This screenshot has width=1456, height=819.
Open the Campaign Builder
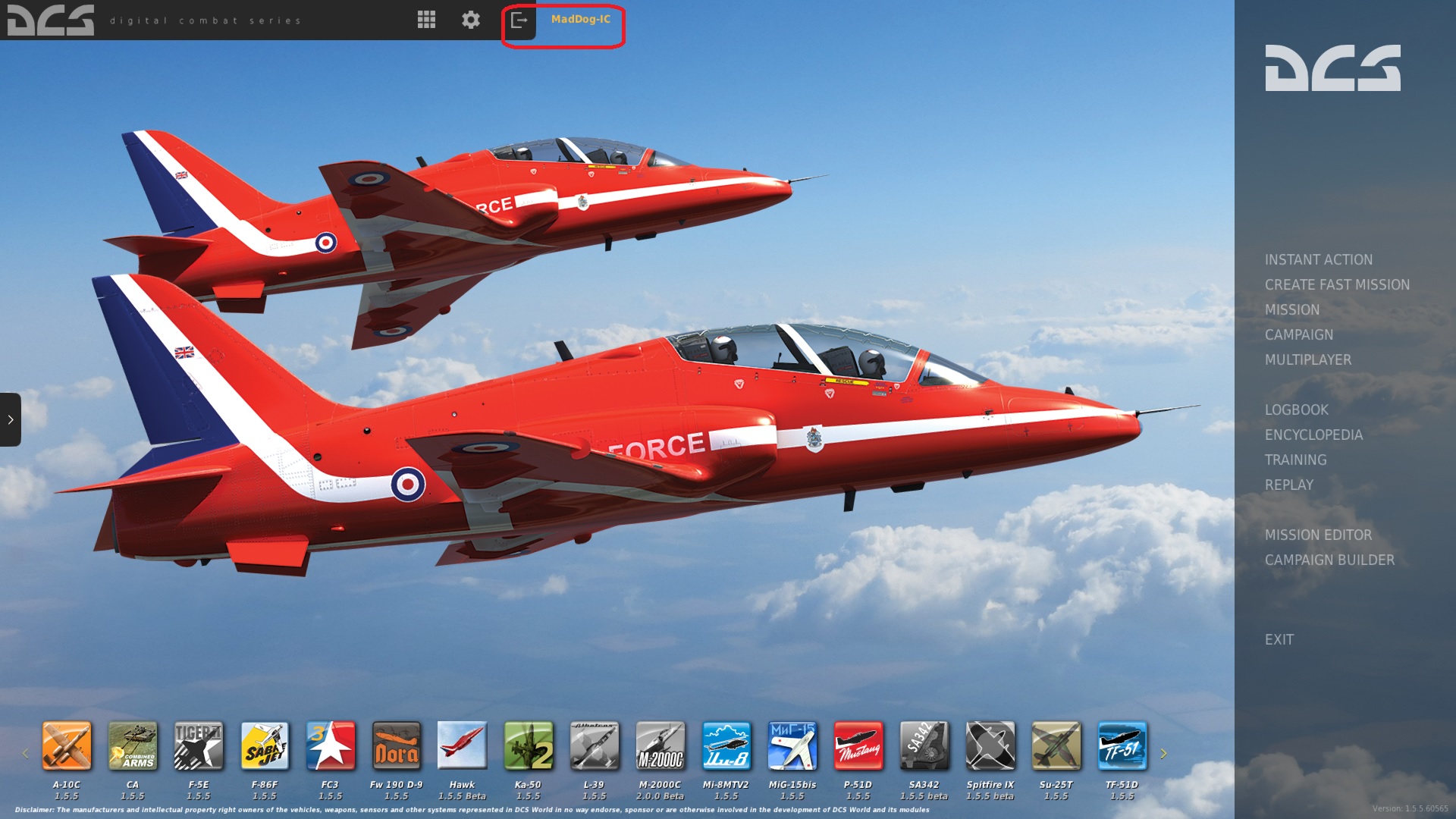tap(1329, 560)
